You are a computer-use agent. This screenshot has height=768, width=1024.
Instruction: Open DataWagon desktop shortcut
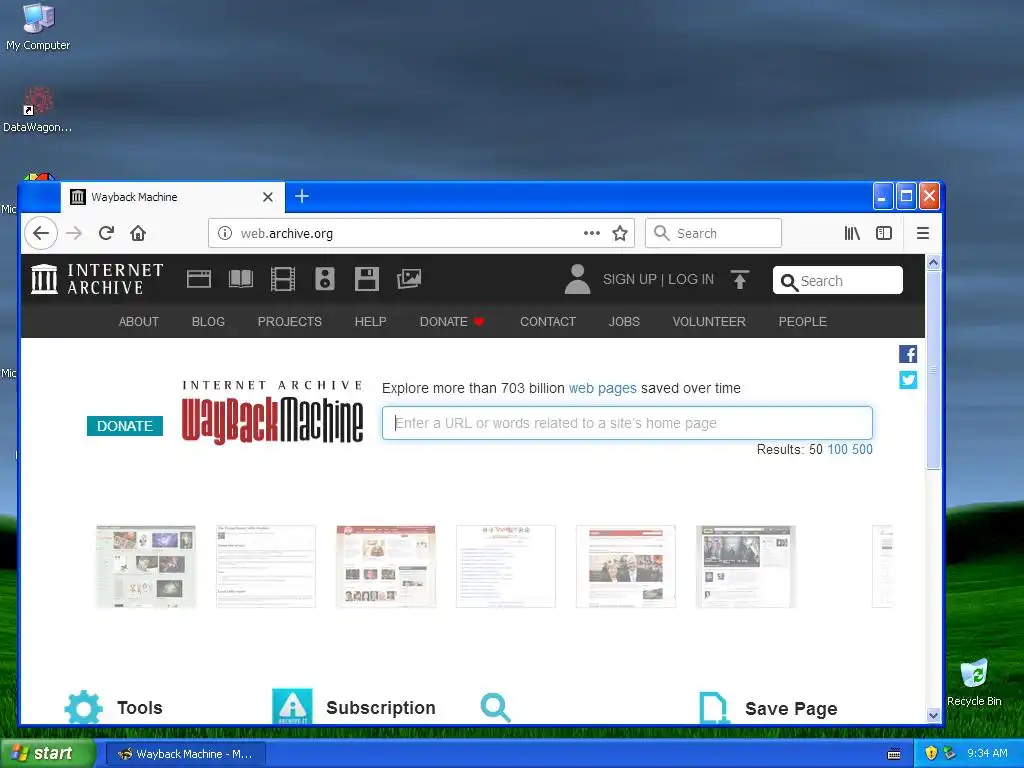[x=38, y=110]
